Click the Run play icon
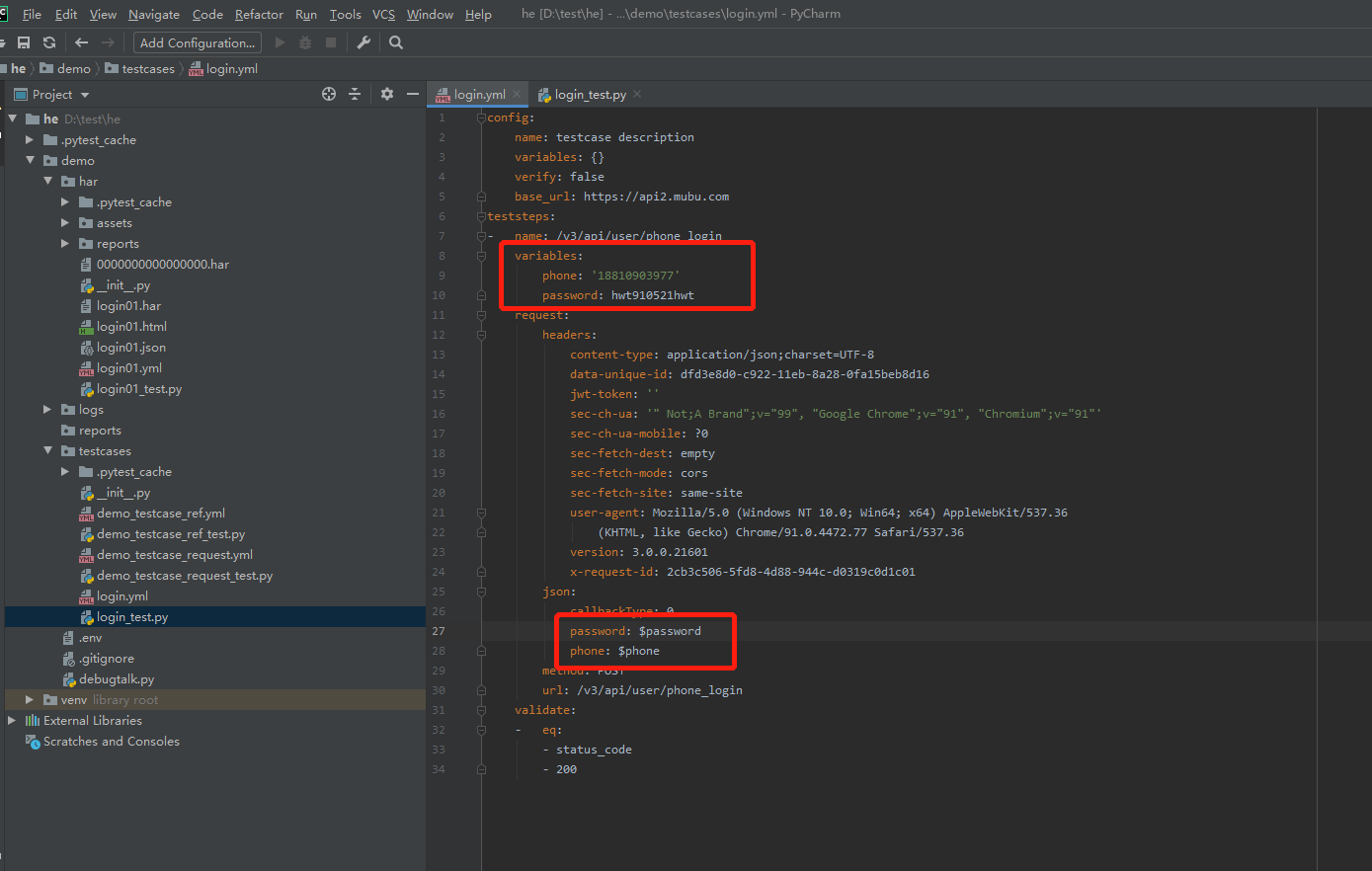This screenshot has width=1372, height=871. 280,42
